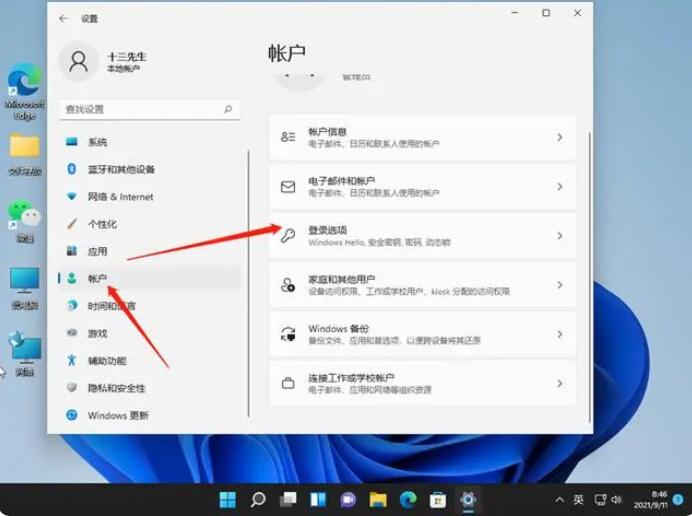Open the WeChat desktop shortcut
The image size is (692, 516).
click(x=25, y=222)
